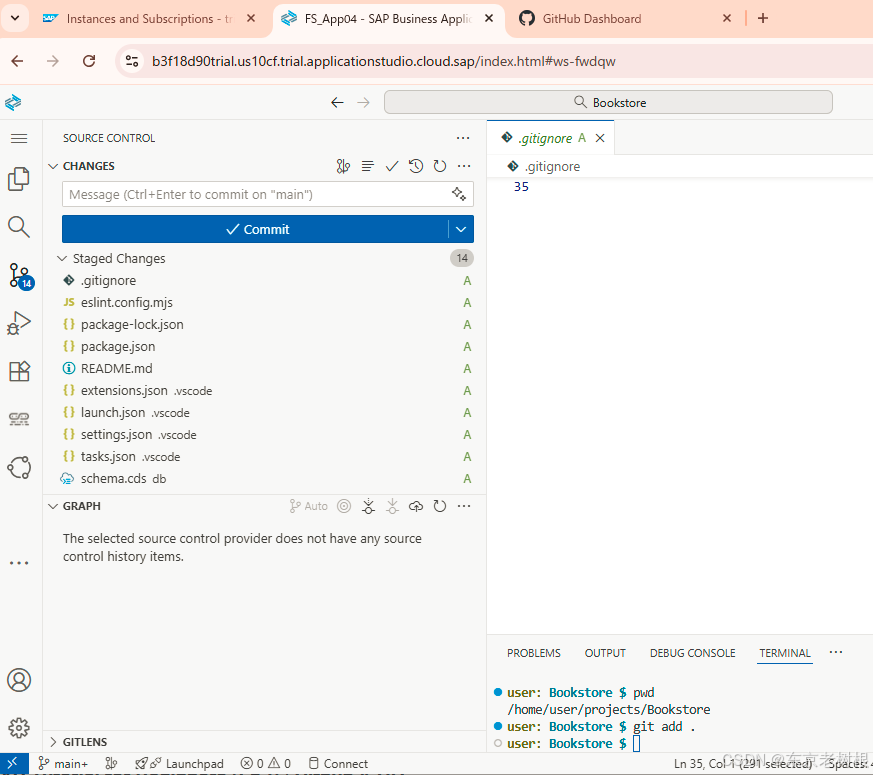Click the view as list icon in Changes
This screenshot has height=775, width=873.
pyautogui.click(x=367, y=166)
